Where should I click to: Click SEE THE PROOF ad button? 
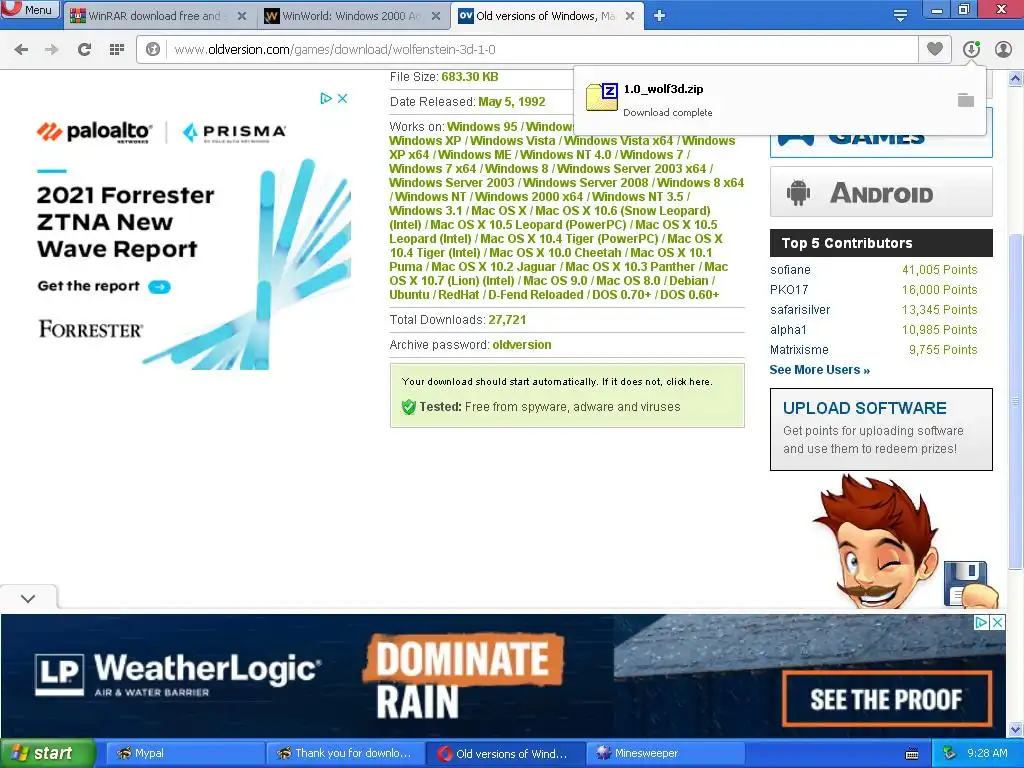(x=886, y=699)
